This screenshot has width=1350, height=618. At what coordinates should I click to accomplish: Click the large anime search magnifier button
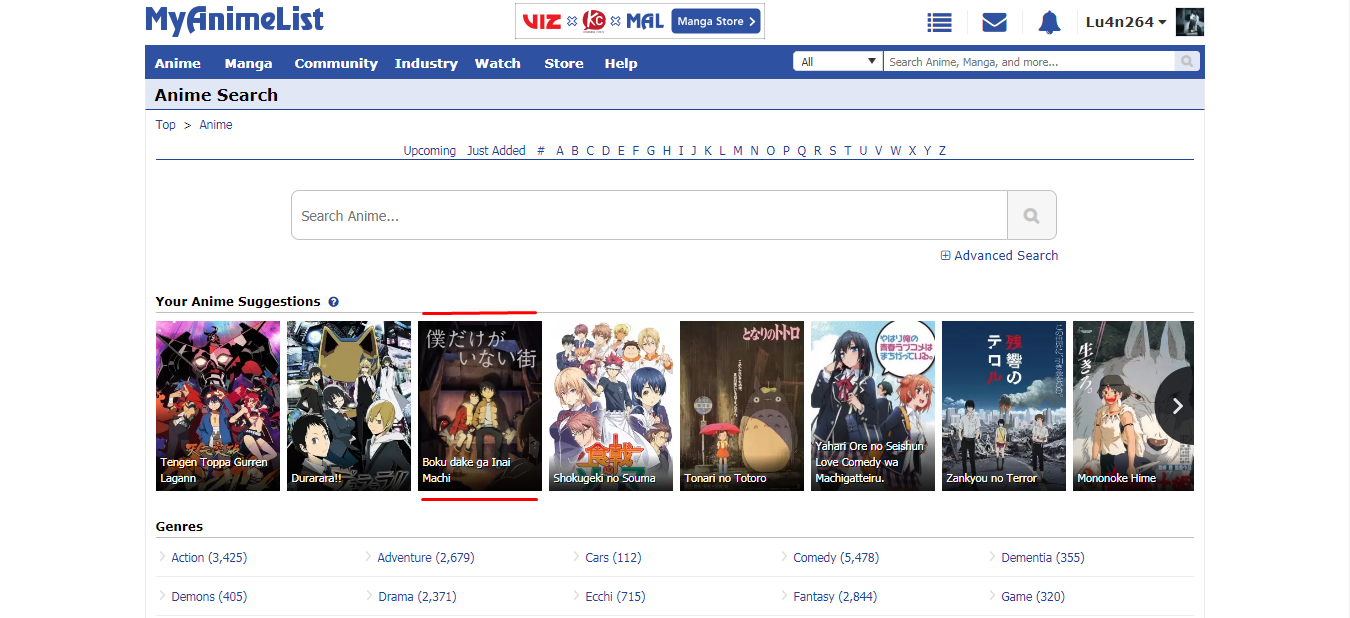pyautogui.click(x=1031, y=215)
